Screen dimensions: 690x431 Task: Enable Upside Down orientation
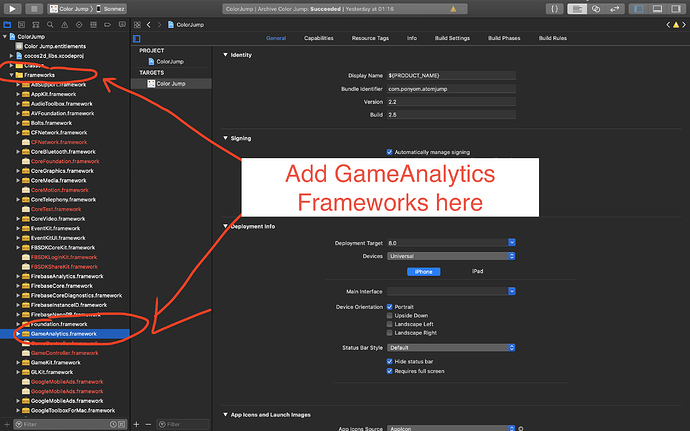point(389,316)
